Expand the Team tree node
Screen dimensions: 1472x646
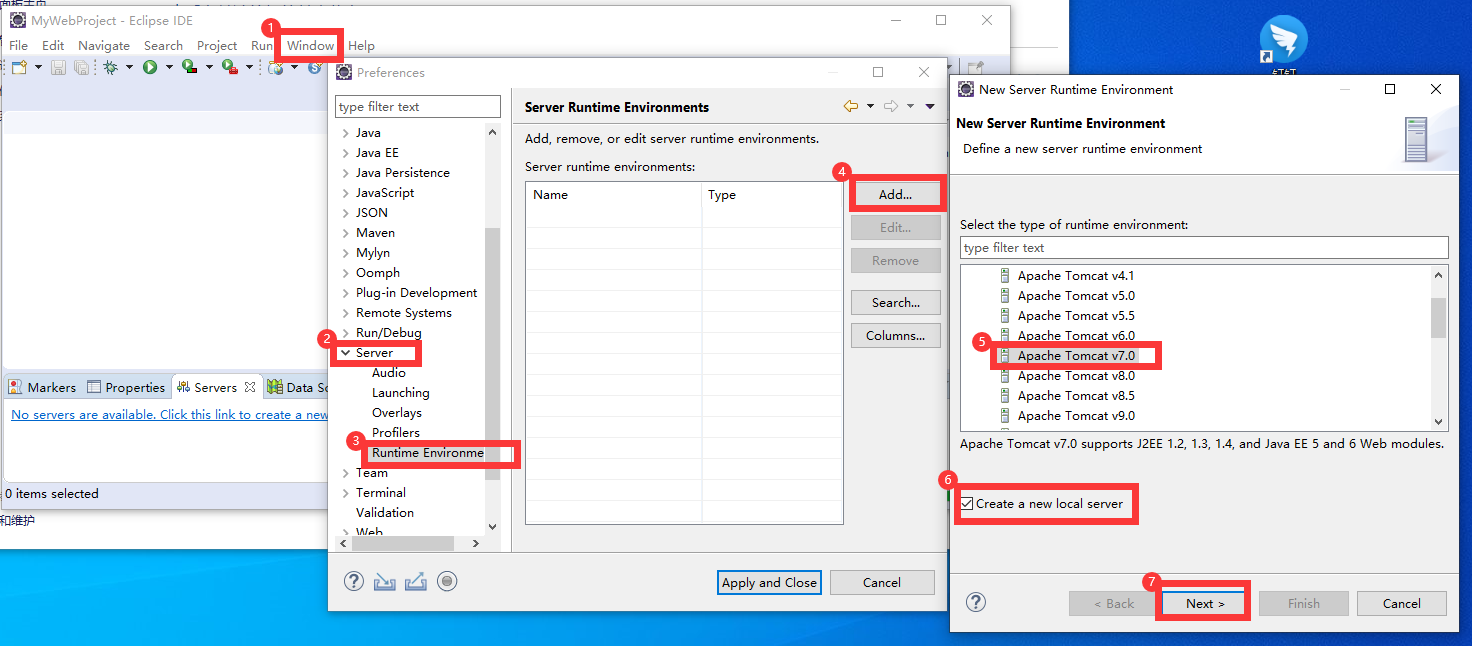[345, 473]
